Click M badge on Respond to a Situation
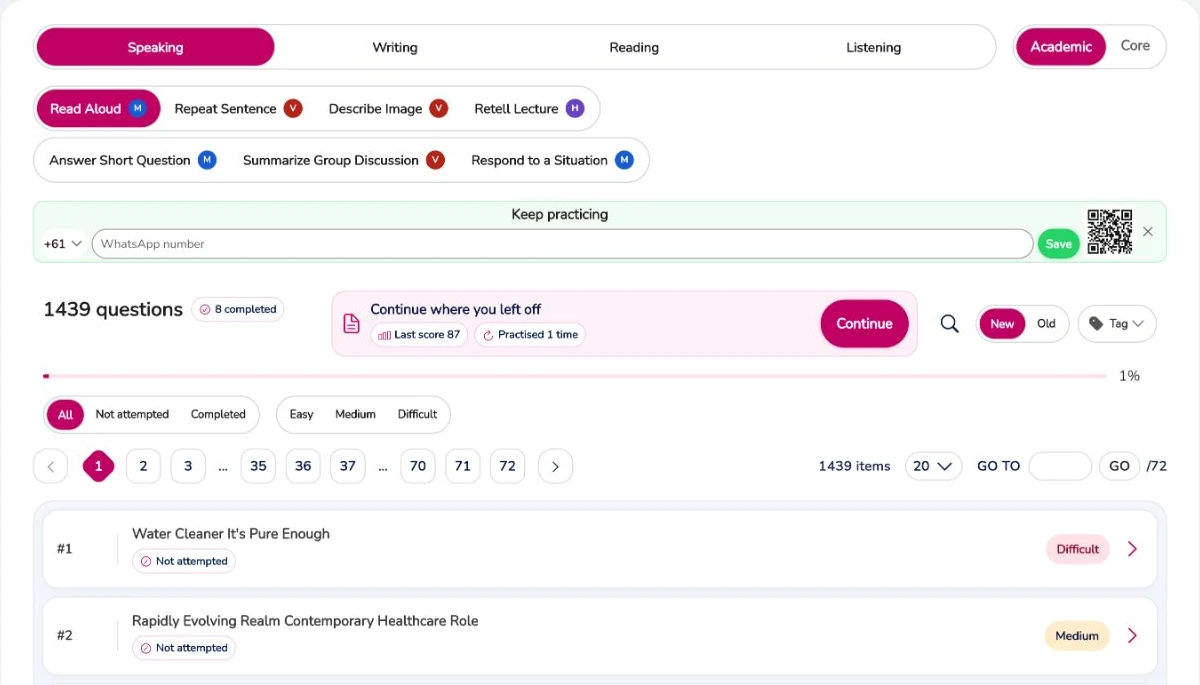Viewport: 1200px width, 685px height. [x=624, y=160]
